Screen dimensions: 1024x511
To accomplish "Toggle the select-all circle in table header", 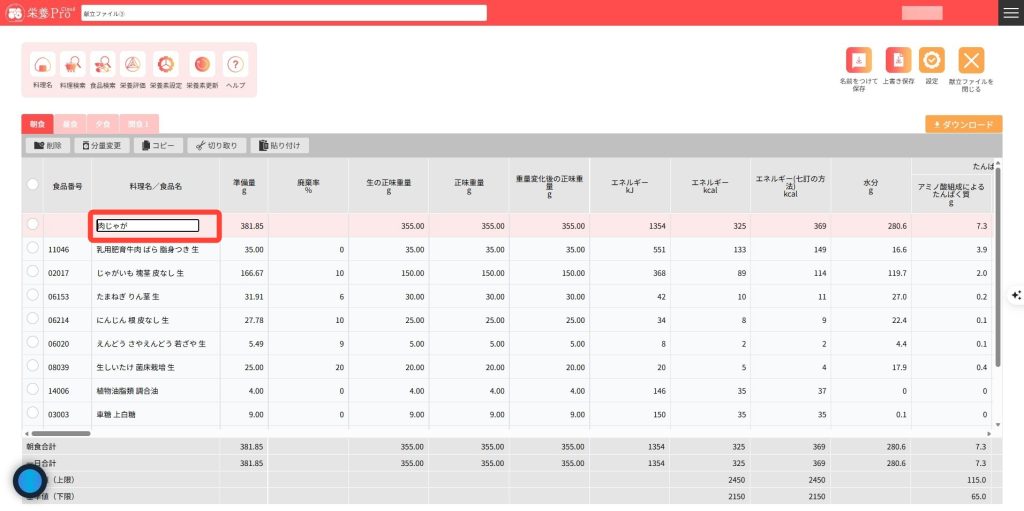I will point(33,185).
